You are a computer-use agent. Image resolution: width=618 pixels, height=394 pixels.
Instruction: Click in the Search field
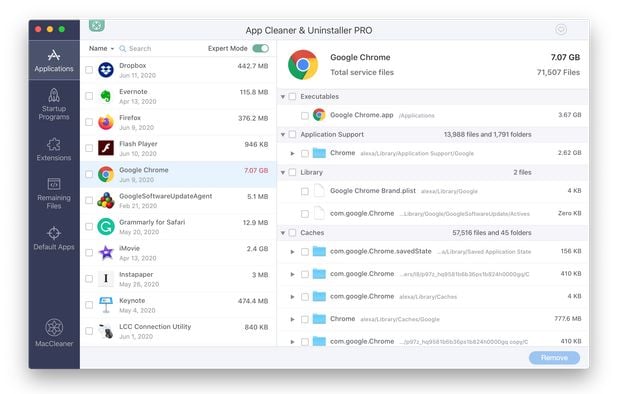pyautogui.click(x=162, y=48)
